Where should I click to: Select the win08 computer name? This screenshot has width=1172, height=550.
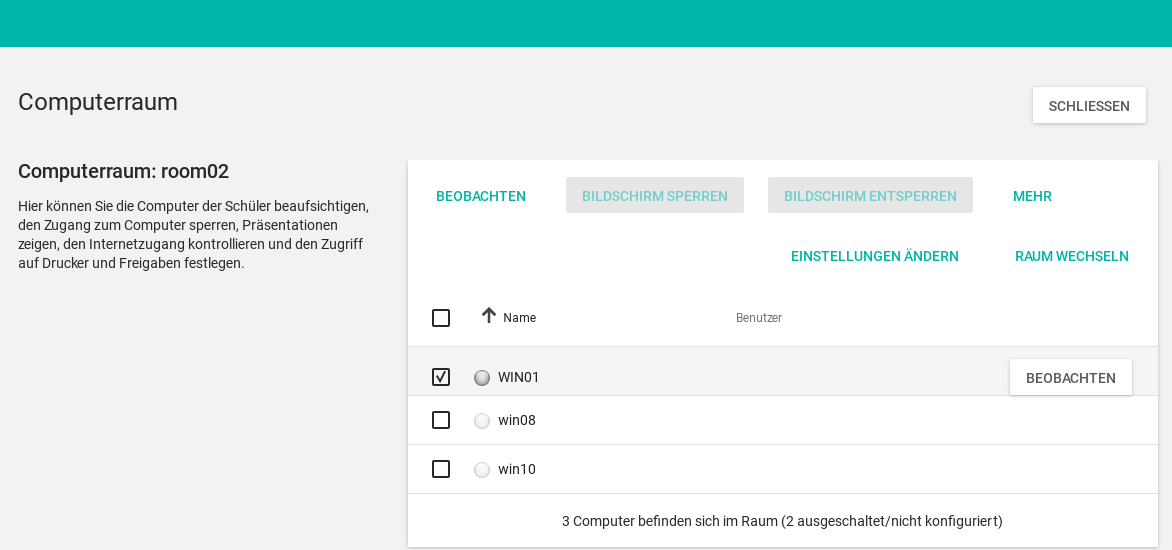517,420
